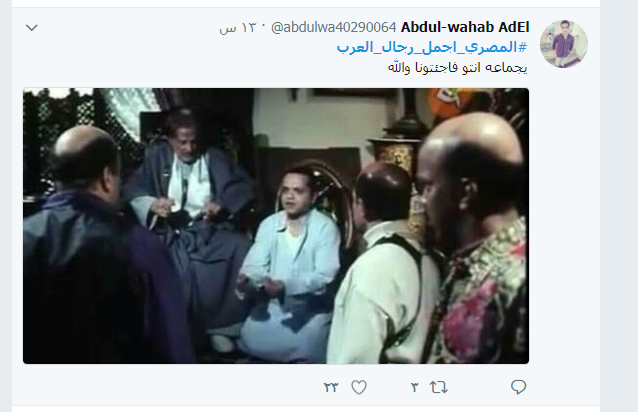The image size is (638, 412).
Task: Open the @abdulwa40290064 handle
Action: coord(334,27)
